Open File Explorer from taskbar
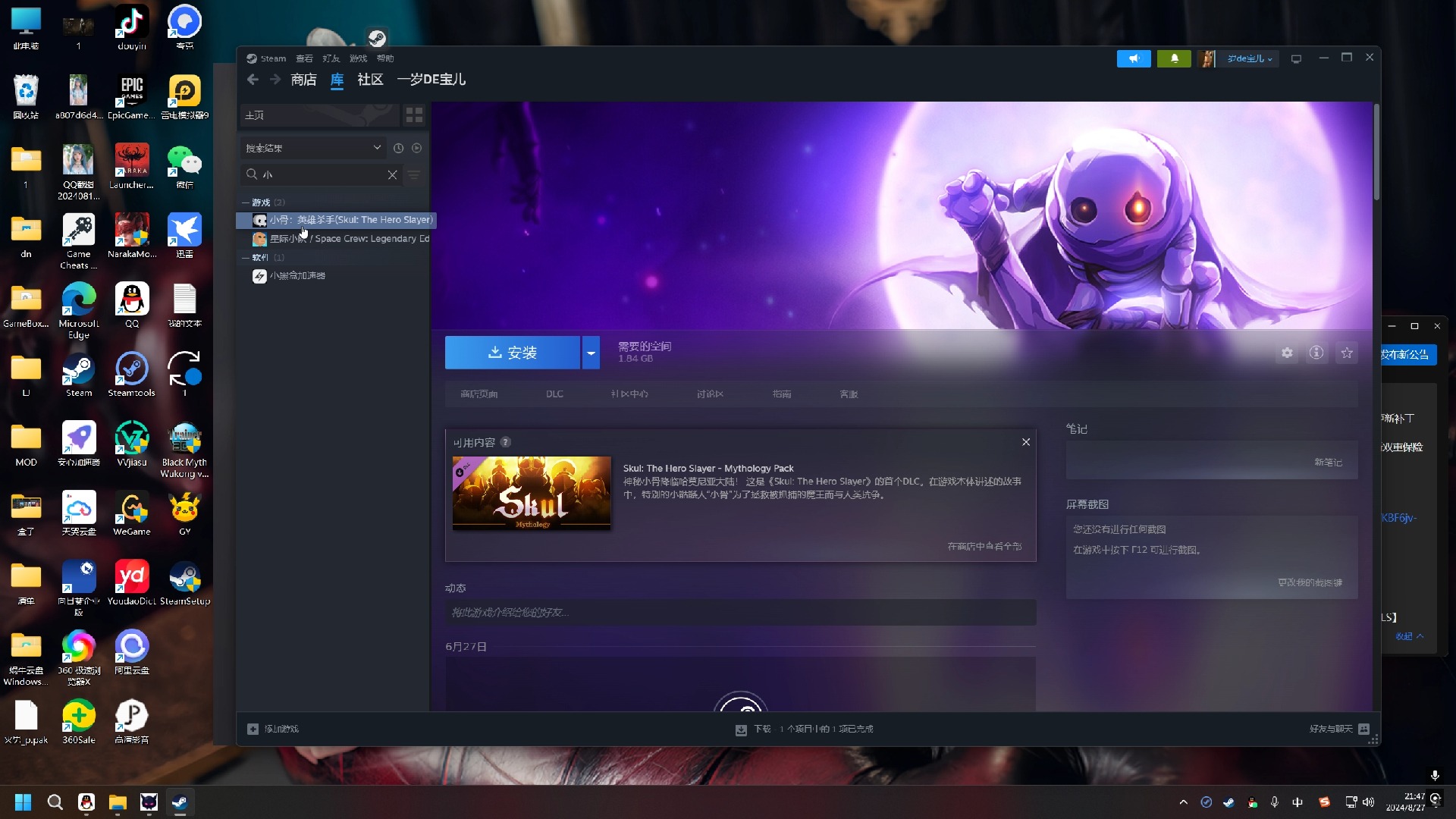This screenshot has width=1456, height=819. (118, 802)
